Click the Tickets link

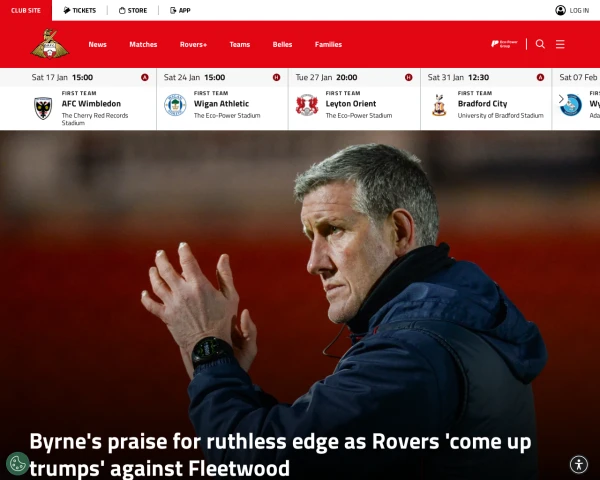[80, 10]
